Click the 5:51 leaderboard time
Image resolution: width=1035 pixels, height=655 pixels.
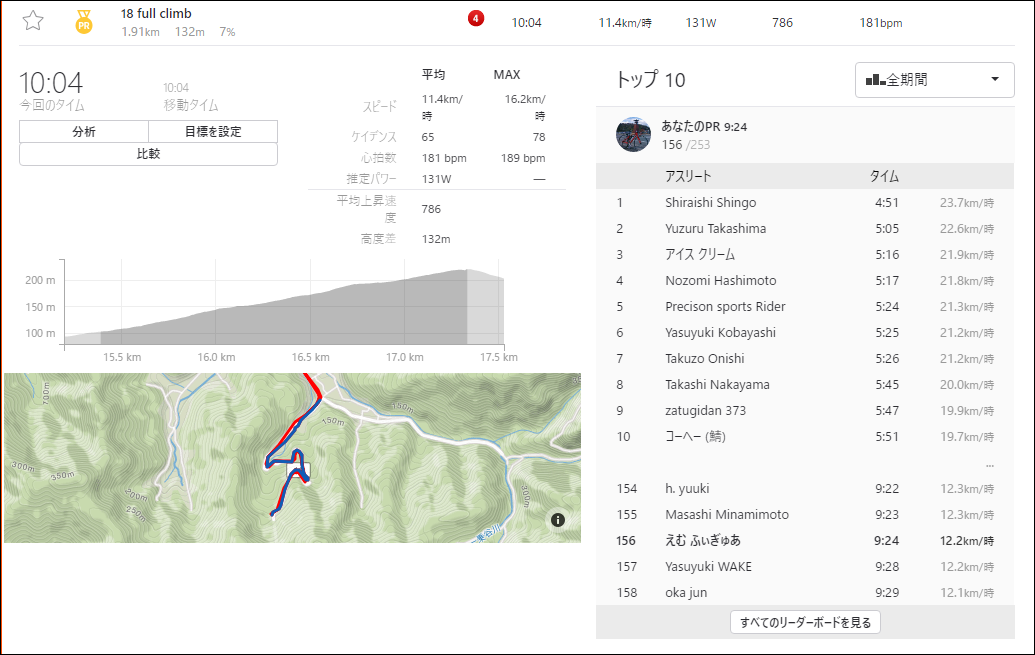(x=887, y=436)
